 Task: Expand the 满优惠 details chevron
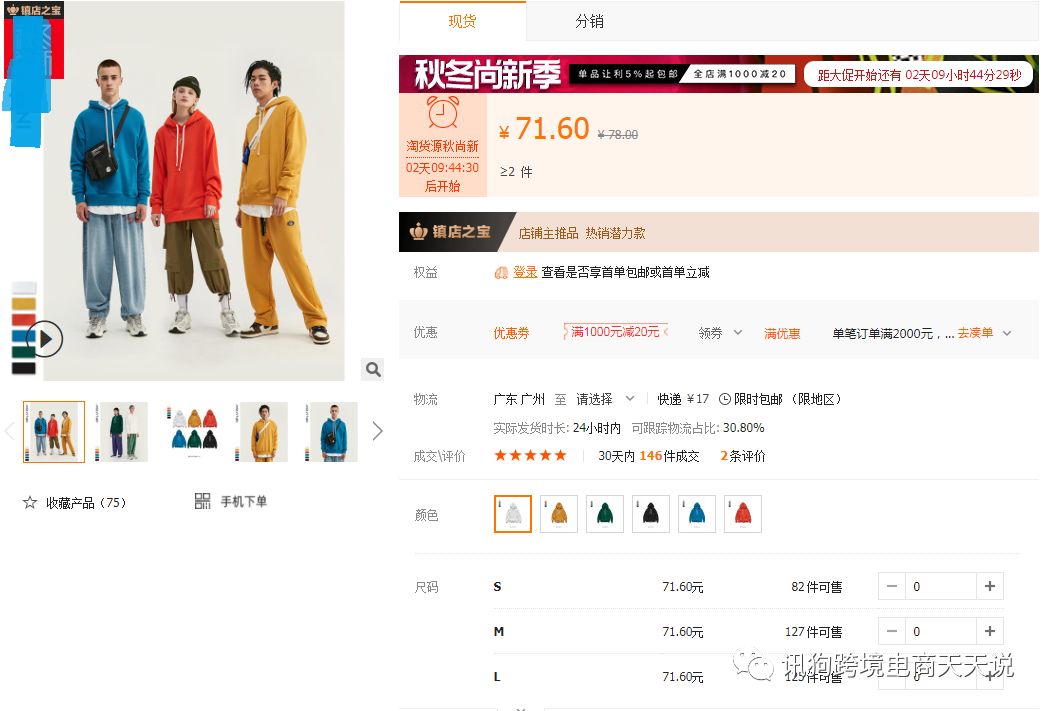(x=1007, y=333)
